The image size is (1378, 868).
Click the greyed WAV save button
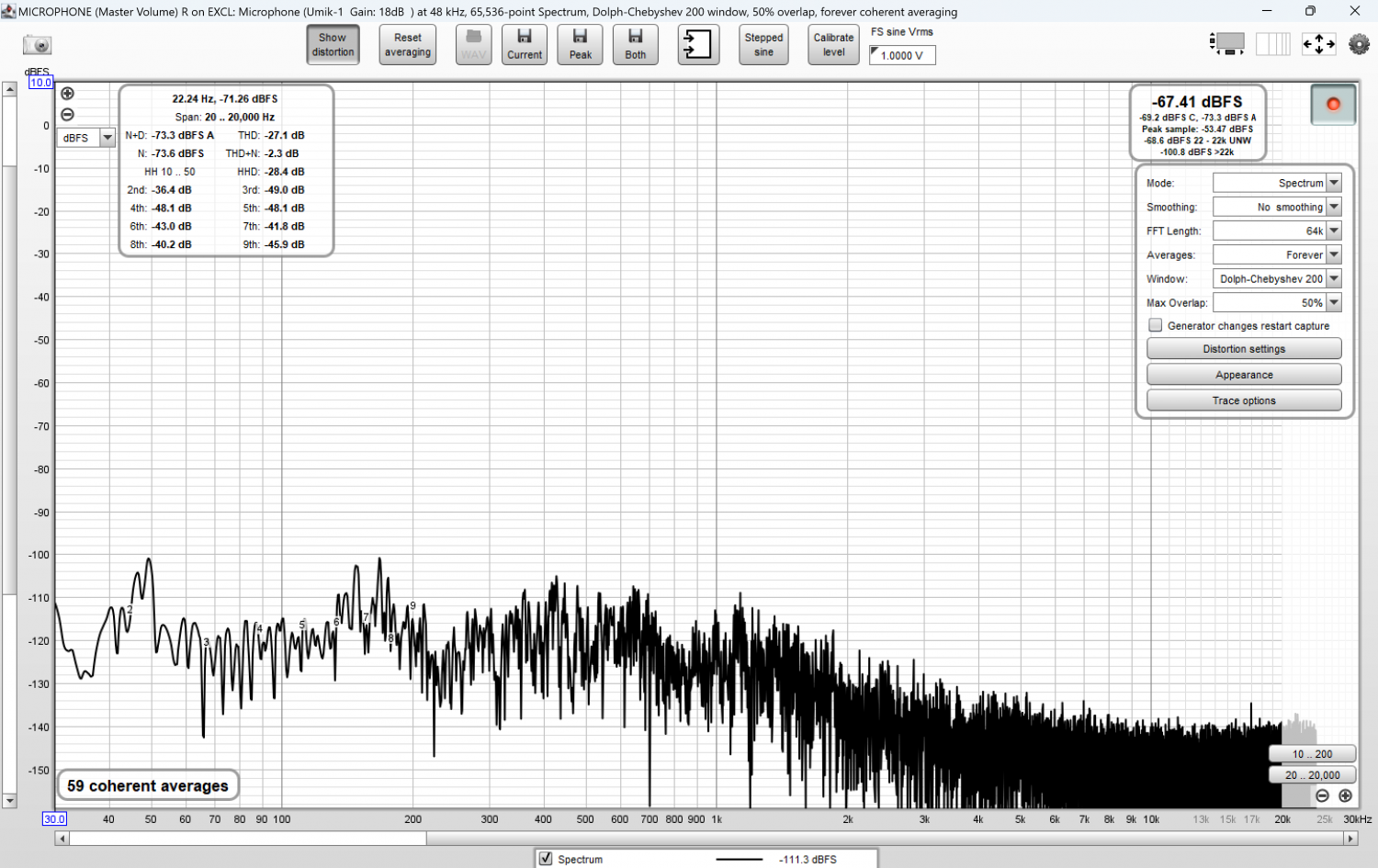(474, 45)
